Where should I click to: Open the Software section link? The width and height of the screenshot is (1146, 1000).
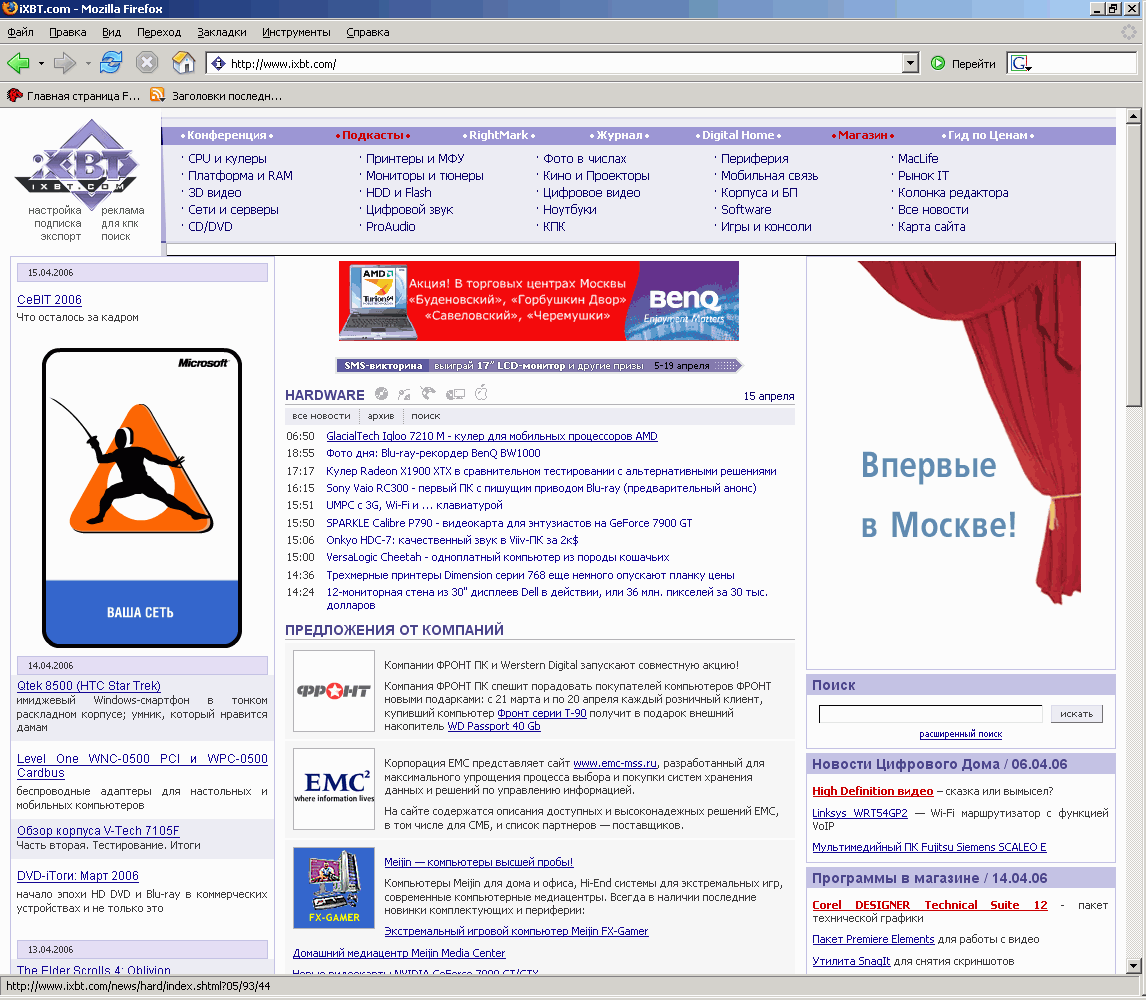(x=745, y=210)
